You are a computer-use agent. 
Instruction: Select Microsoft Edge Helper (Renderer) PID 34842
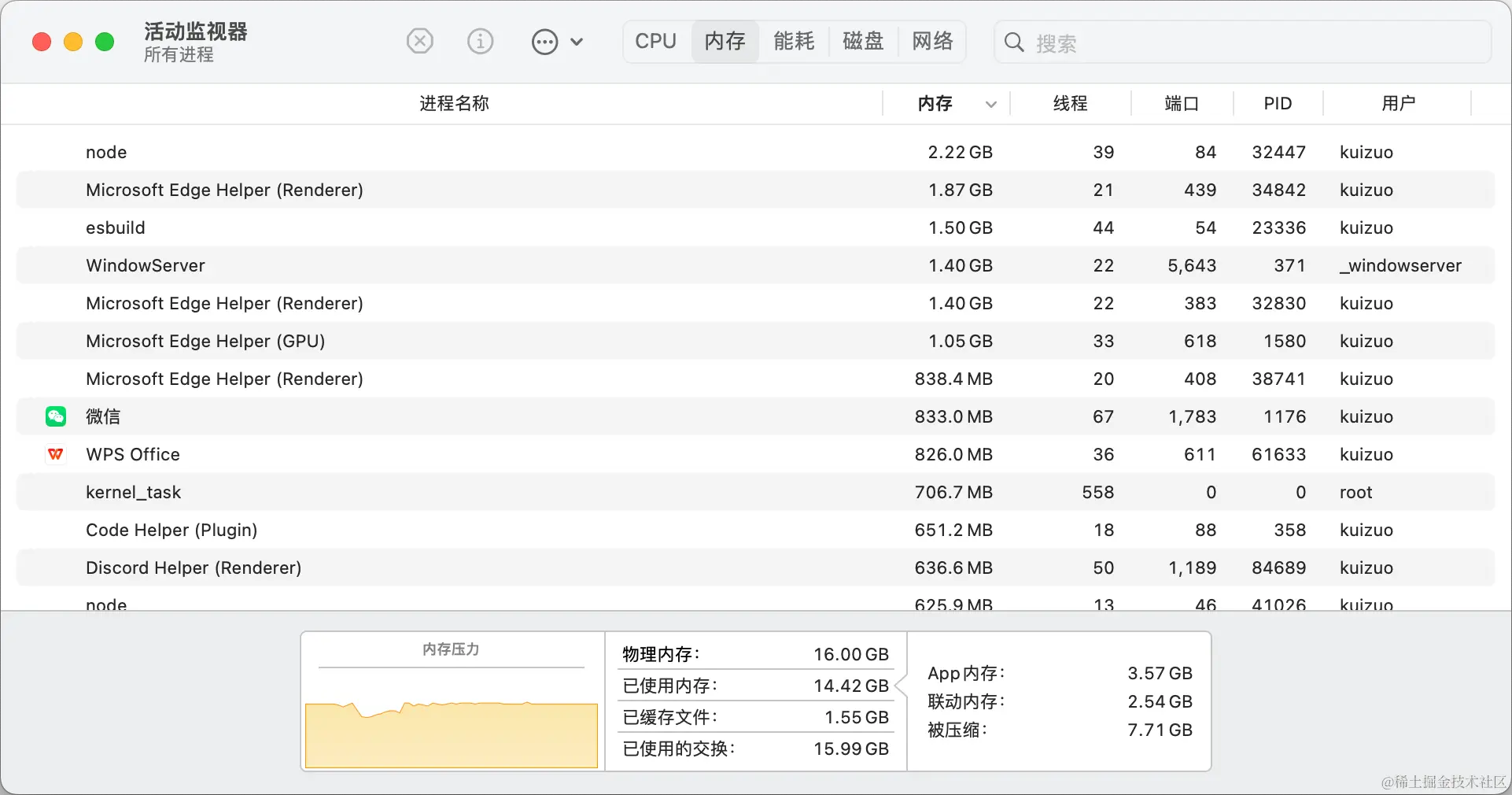[x=755, y=190]
